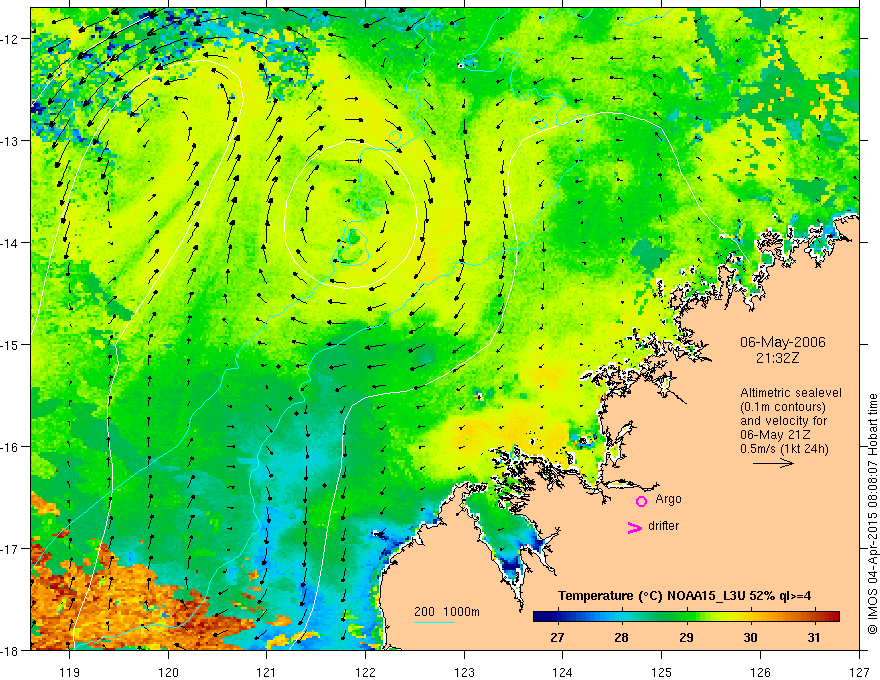Image resolution: width=880 pixels, height=680 pixels.
Task: Click the 'drifter' legend label
Action: [x=663, y=526]
